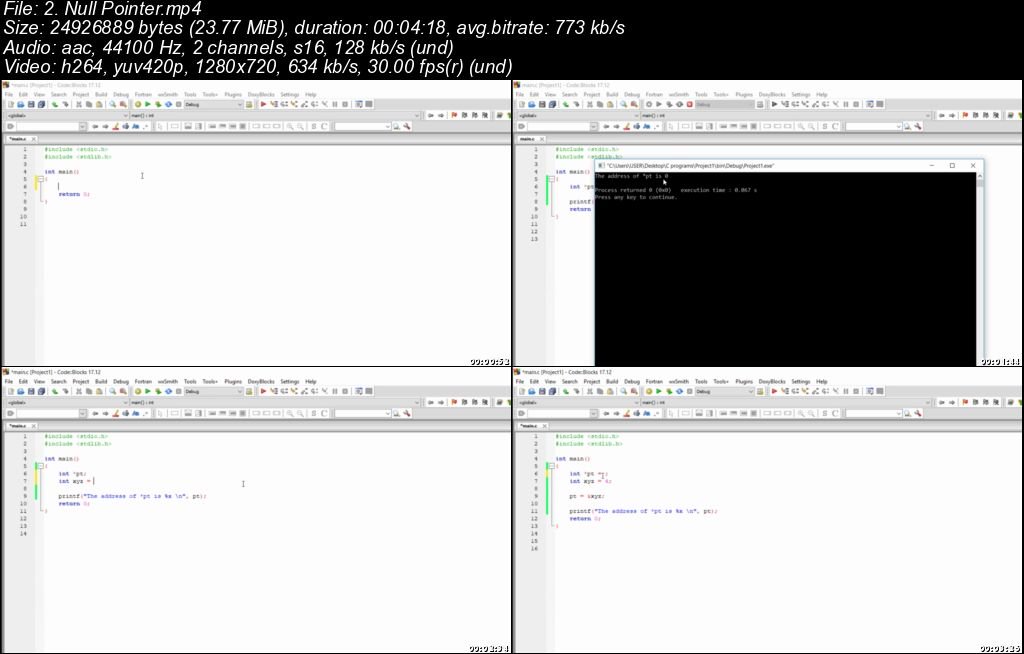Click the printf line in bottom-left frame
Screen dimensions: 1024x654
133,496
